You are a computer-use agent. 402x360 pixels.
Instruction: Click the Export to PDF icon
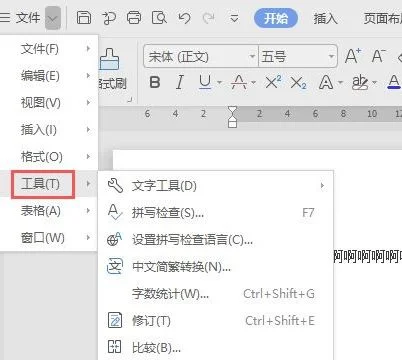point(109,18)
